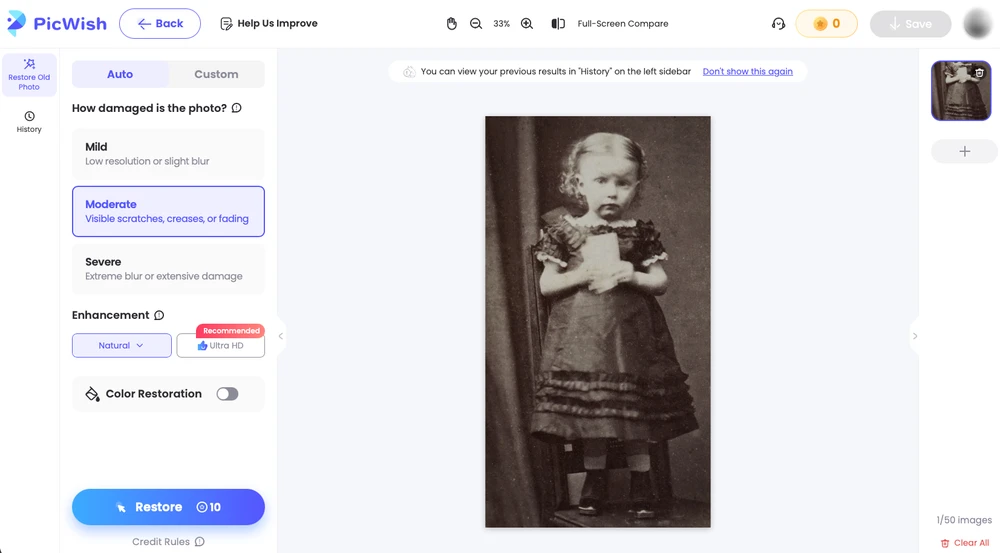
Task: Choose Severe damage option
Action: (168, 269)
